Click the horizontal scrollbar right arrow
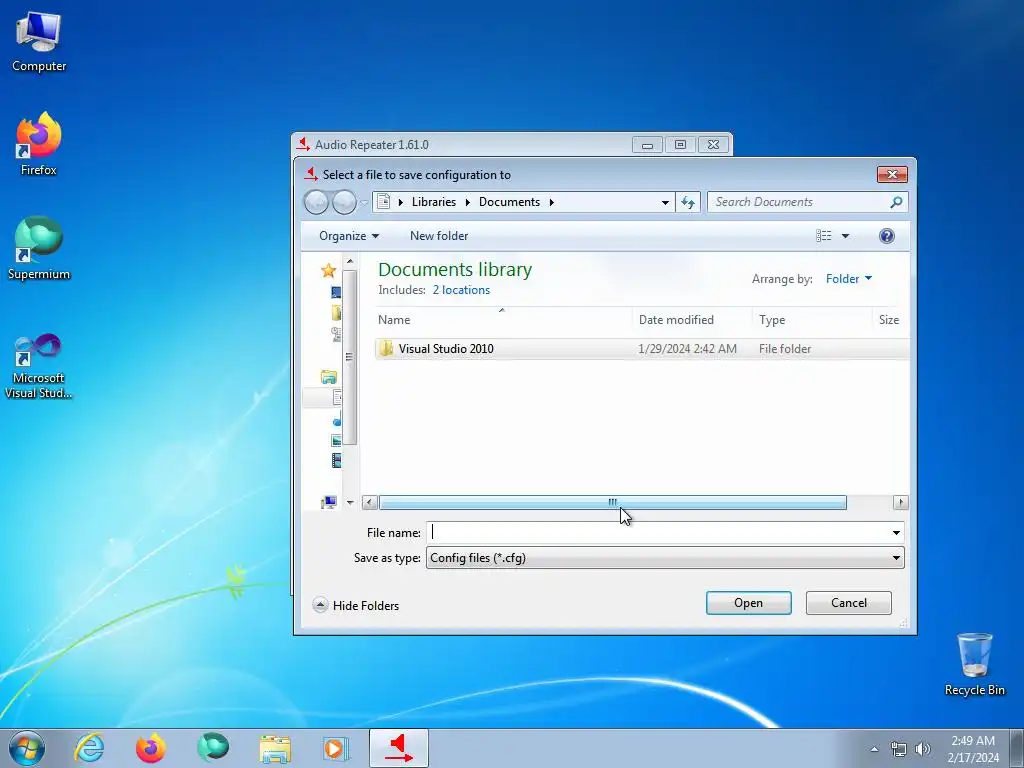The width and height of the screenshot is (1024, 768). tap(901, 502)
